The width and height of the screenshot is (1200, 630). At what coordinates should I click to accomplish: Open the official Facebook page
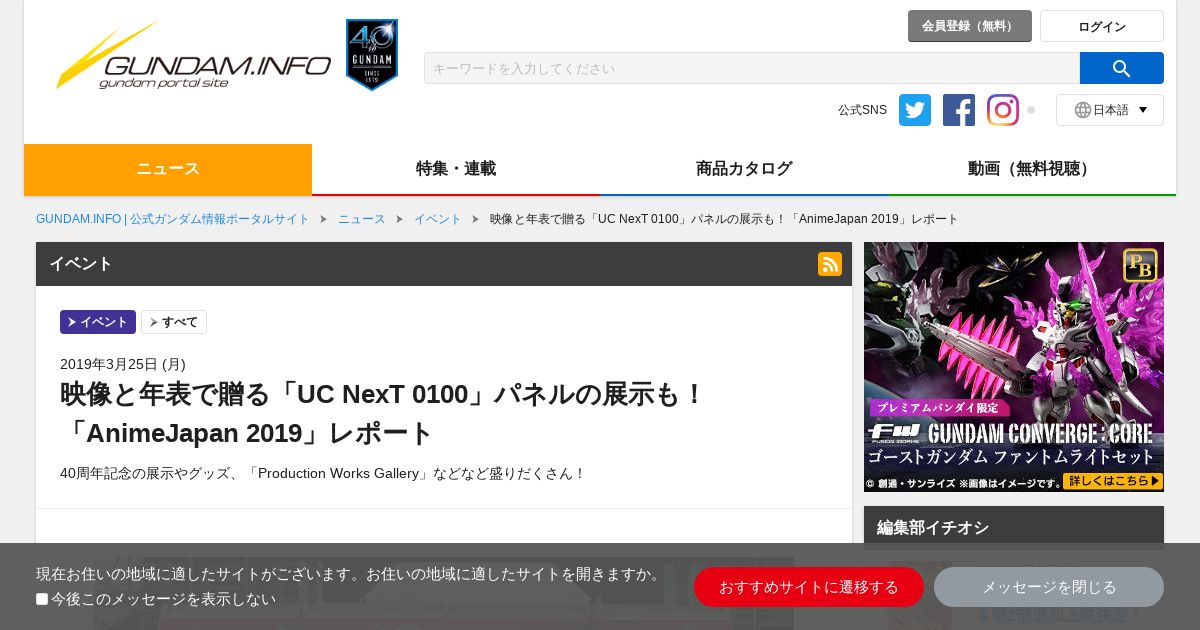tap(959, 110)
